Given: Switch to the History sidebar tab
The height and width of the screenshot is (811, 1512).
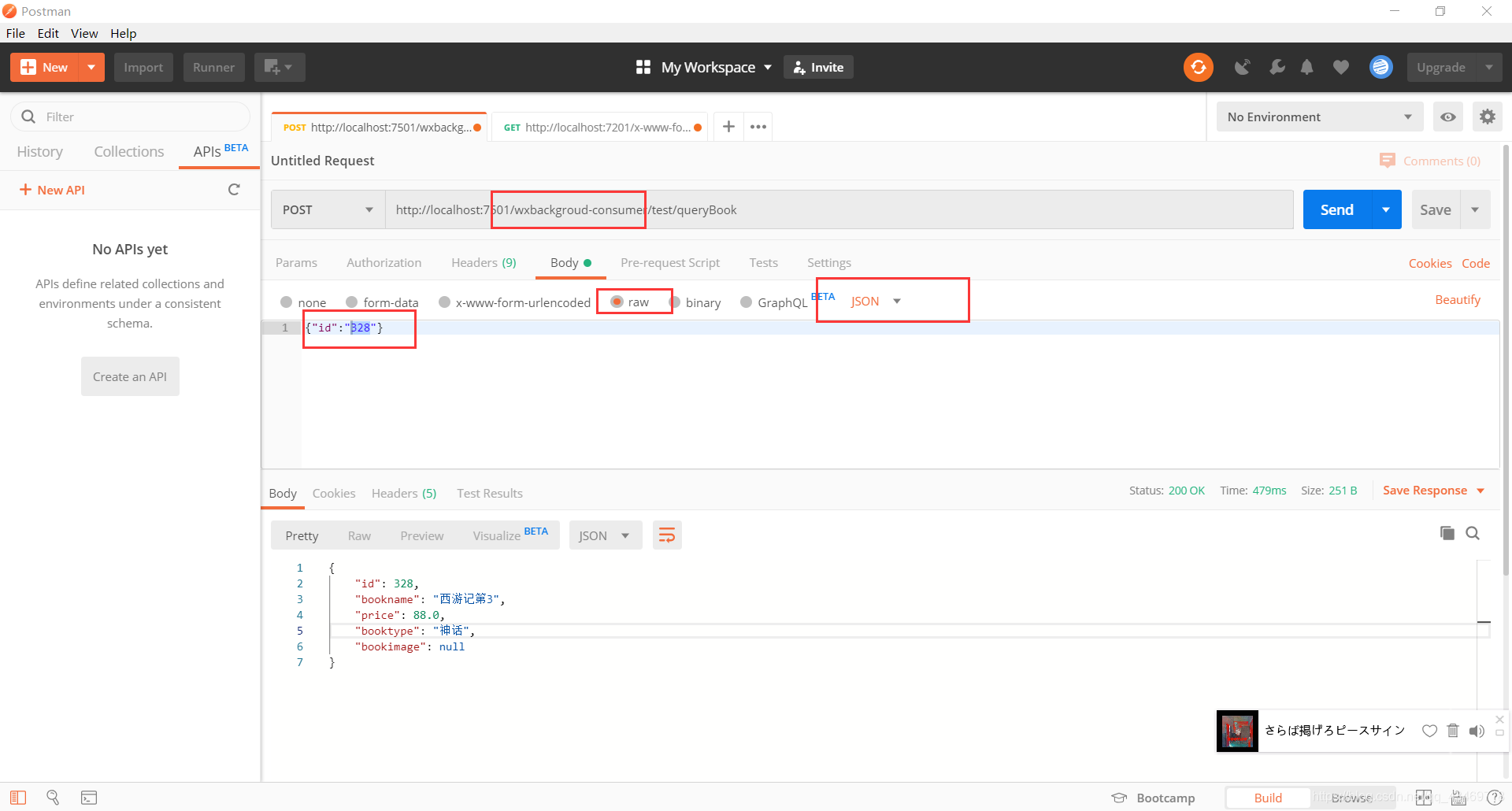Looking at the screenshot, I should (39, 151).
